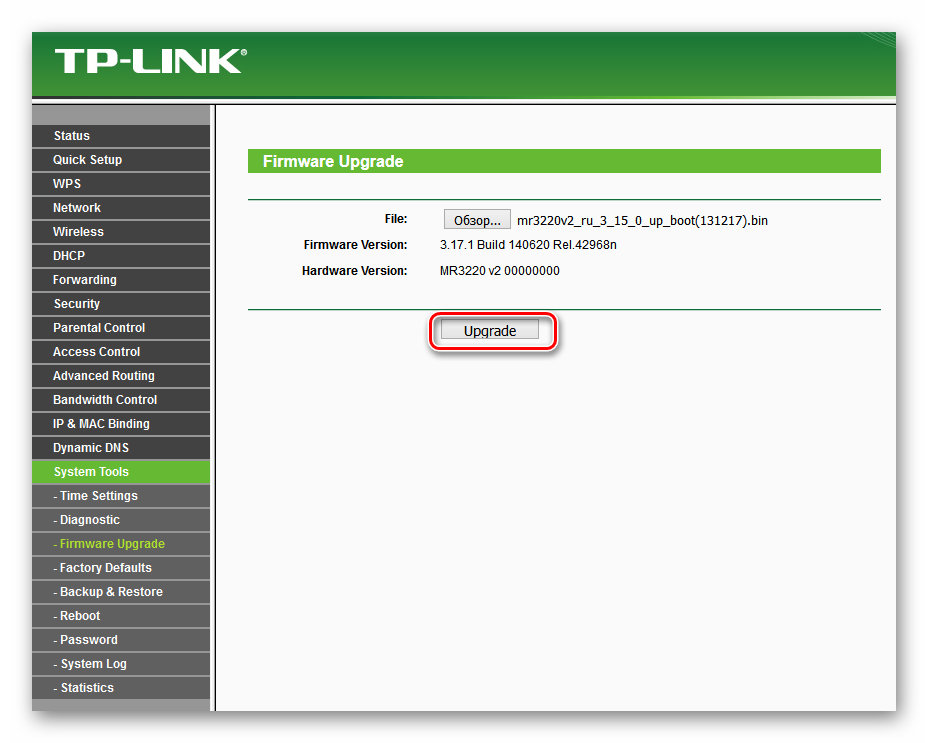Click the Обзор... file browse button
The image size is (928, 743).
click(x=476, y=220)
